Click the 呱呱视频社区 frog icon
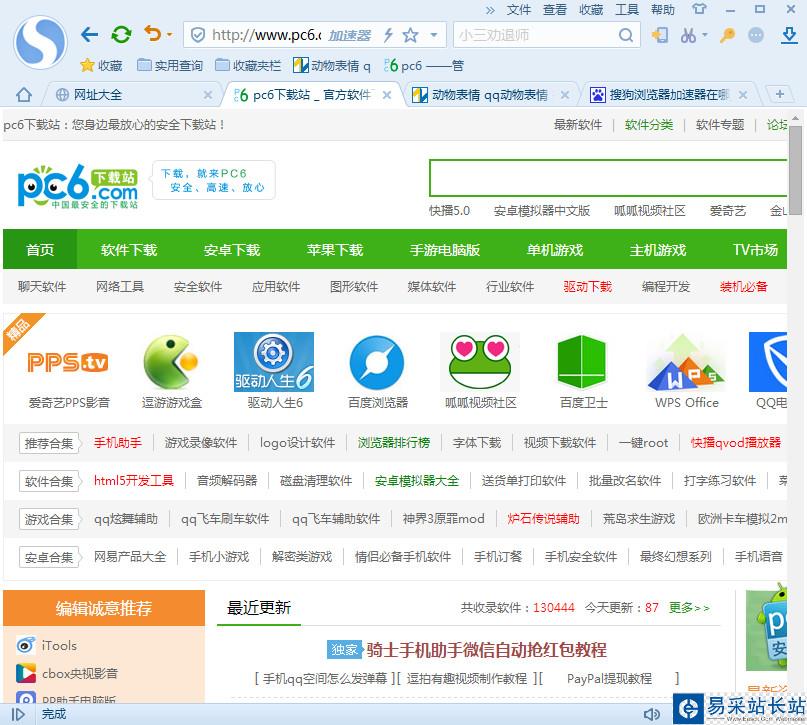 [x=480, y=362]
